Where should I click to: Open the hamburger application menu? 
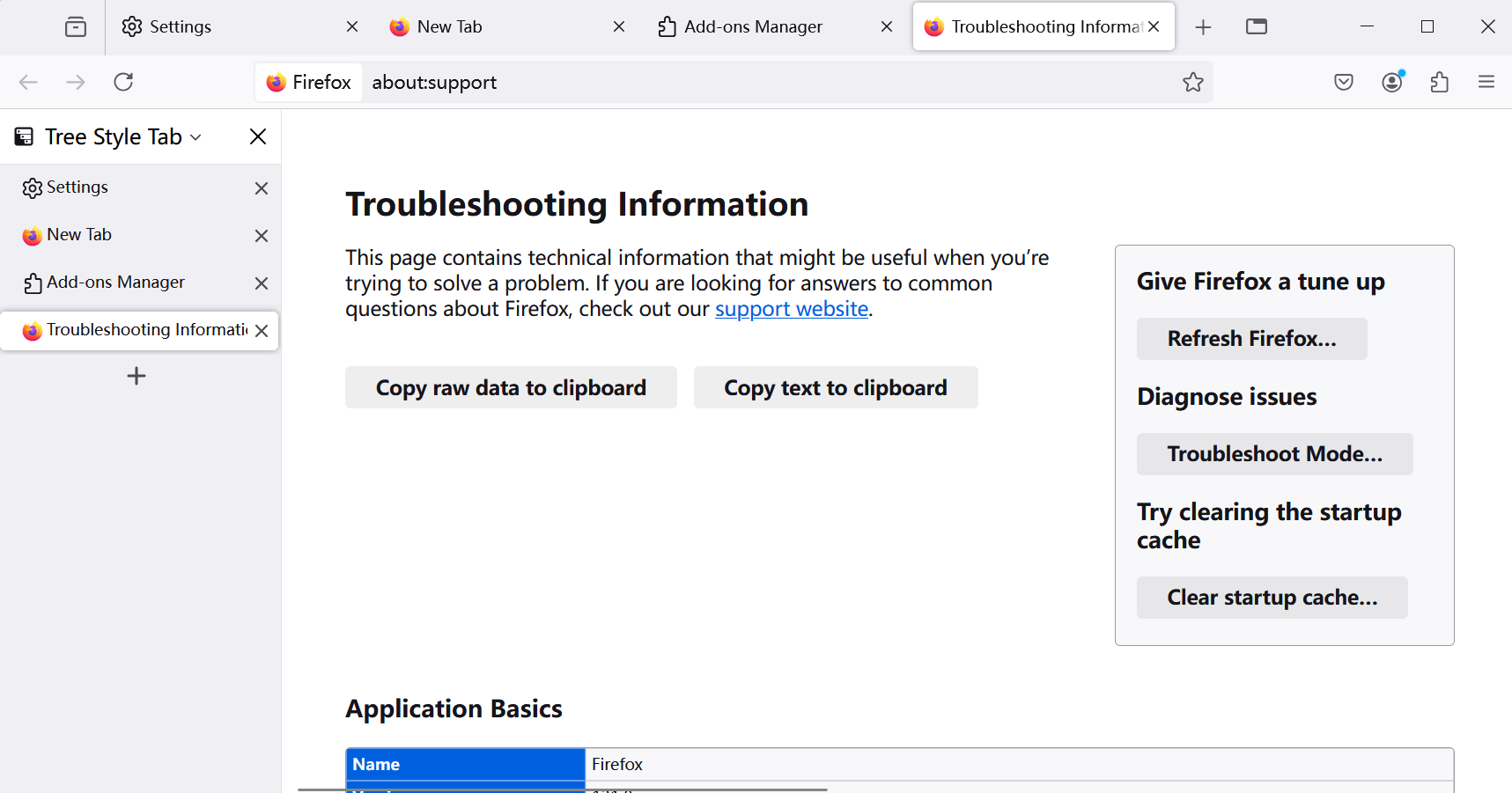click(x=1486, y=83)
